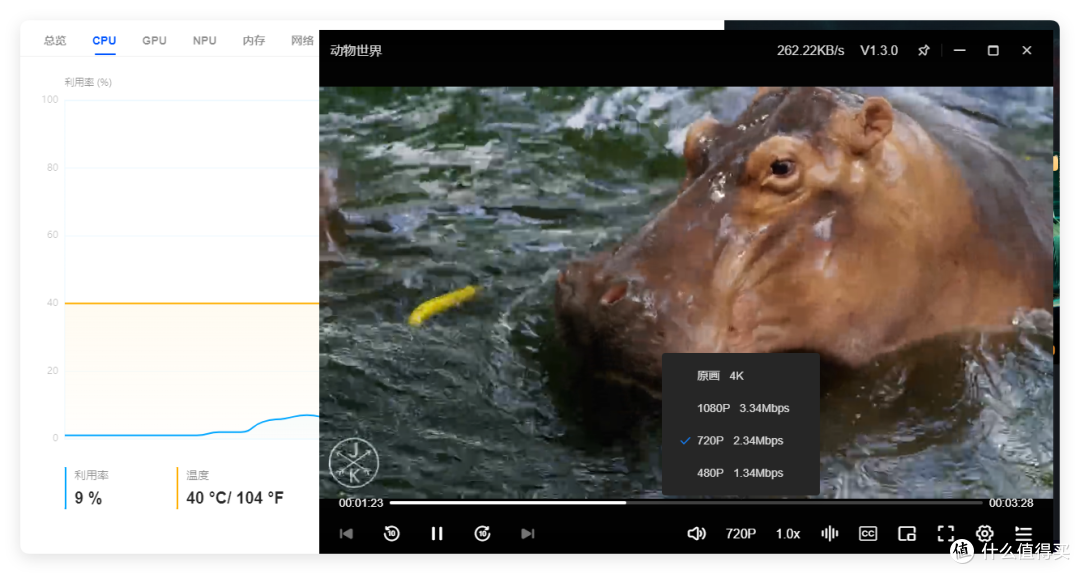Minimize the player window
The image size is (1080, 574).
[x=959, y=50]
